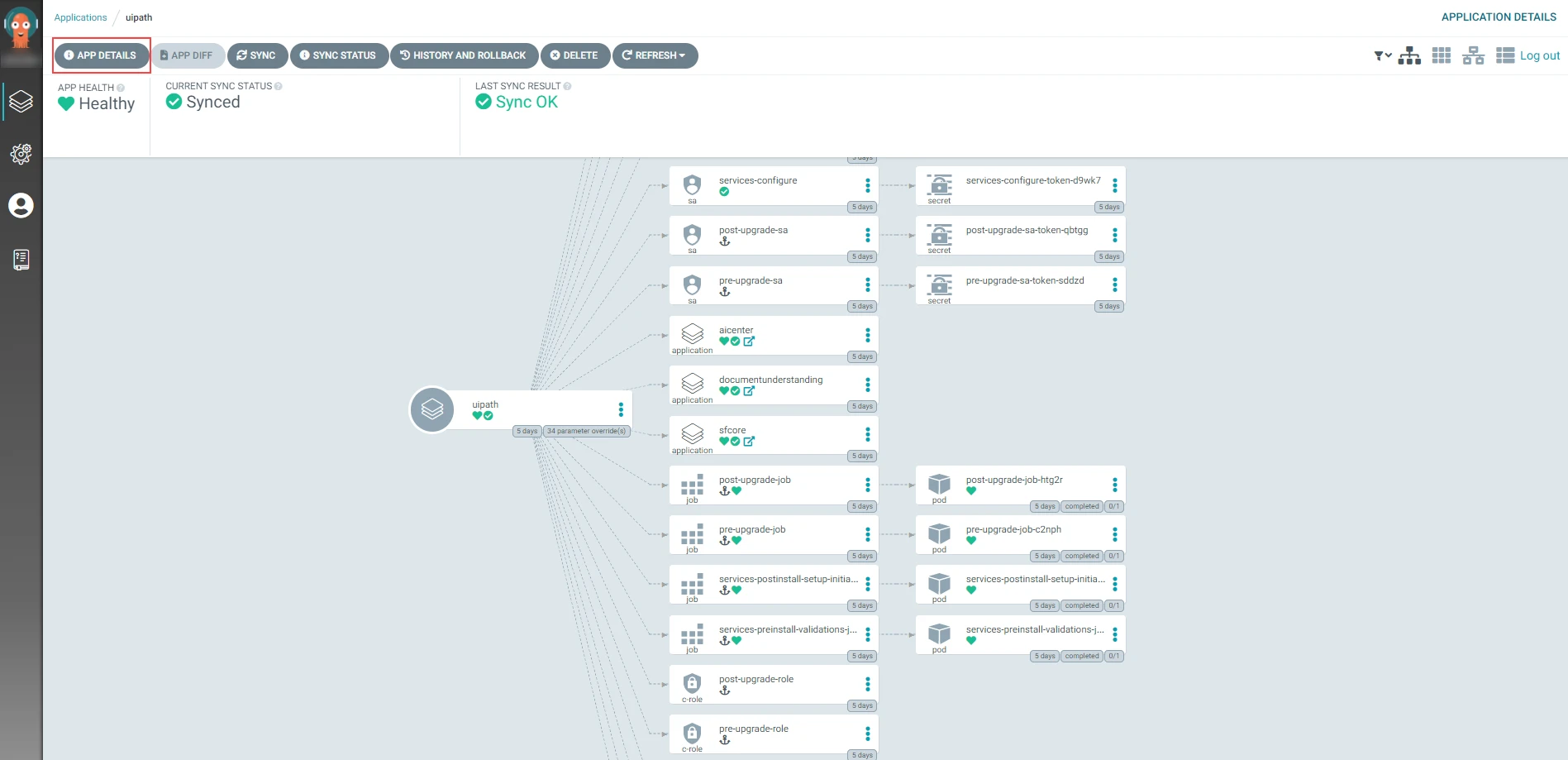Click the post-upgrade-sa-token-qbtgg secret label
The image size is (1568, 760).
(x=1027, y=230)
